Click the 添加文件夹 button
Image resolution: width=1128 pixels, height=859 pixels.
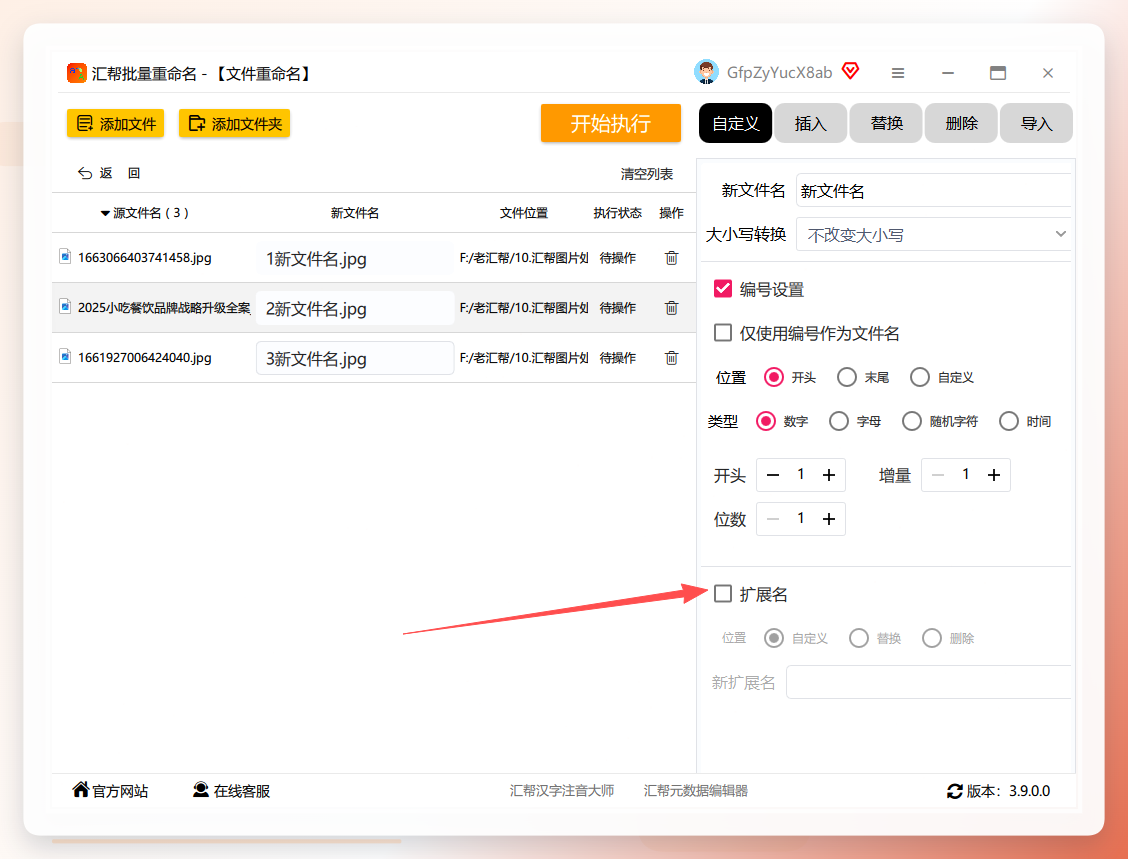[x=235, y=123]
